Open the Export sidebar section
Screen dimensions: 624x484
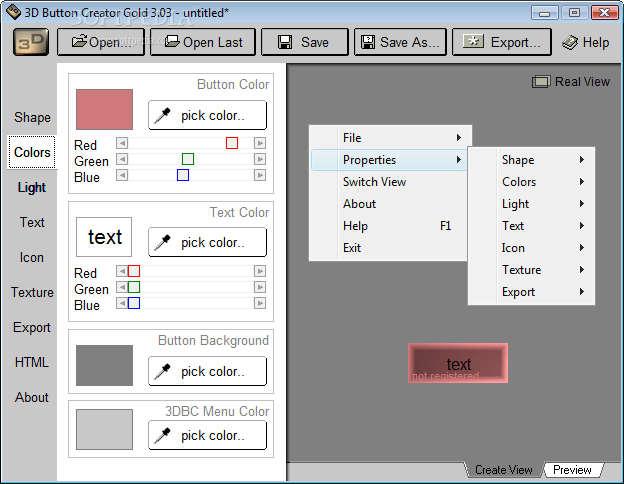point(32,328)
